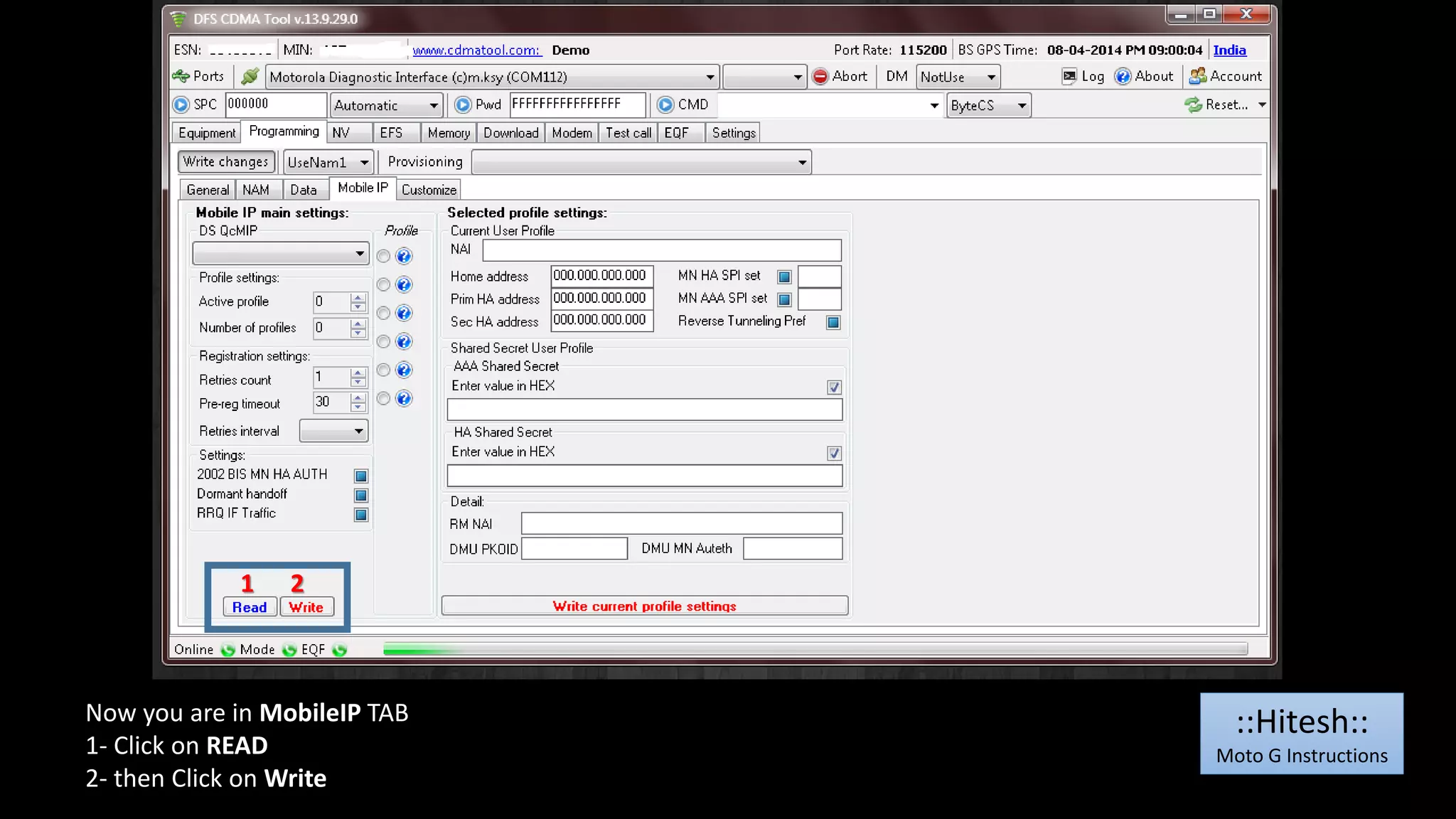Image resolution: width=1456 pixels, height=819 pixels.
Task: Select the first Profile radio button
Action: pos(383,256)
